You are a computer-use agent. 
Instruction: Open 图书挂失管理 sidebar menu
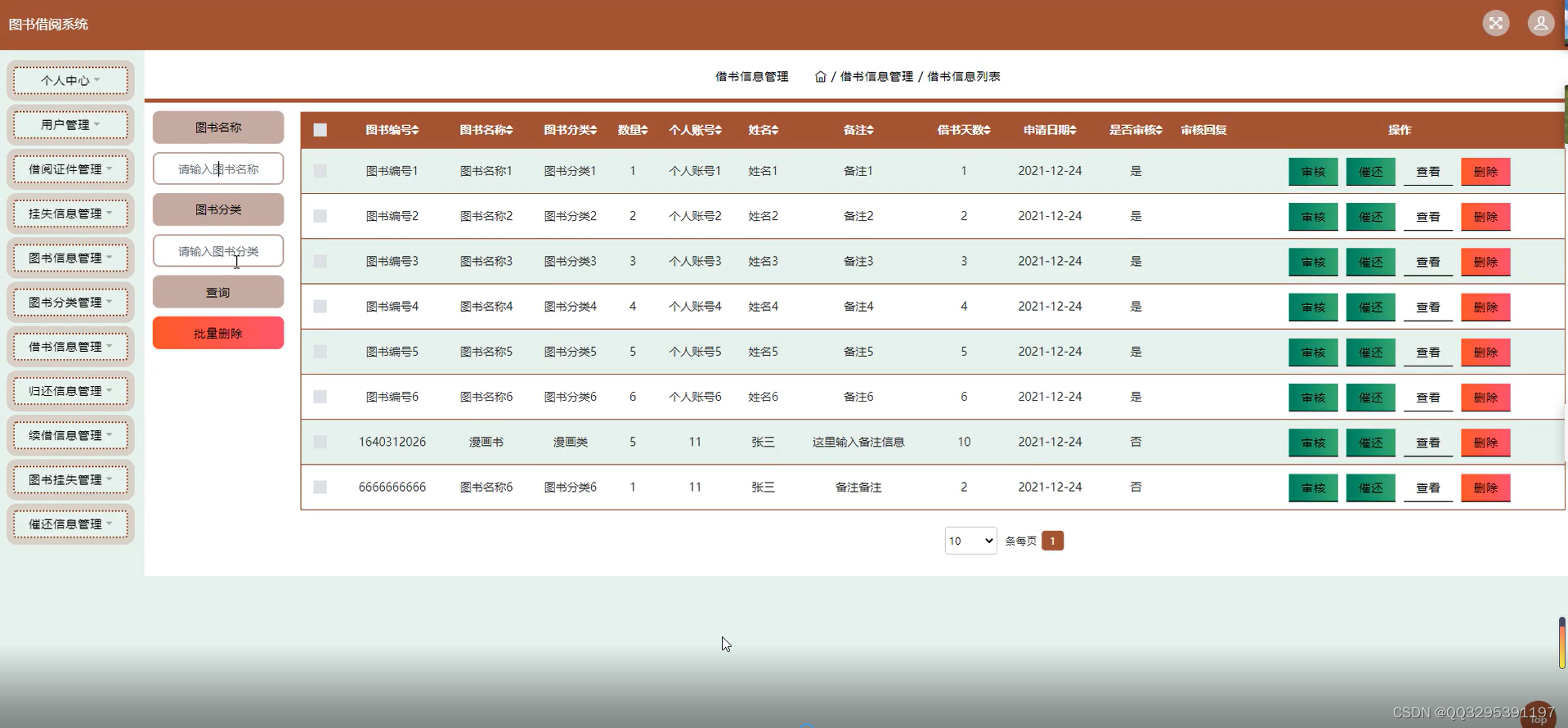coord(70,479)
